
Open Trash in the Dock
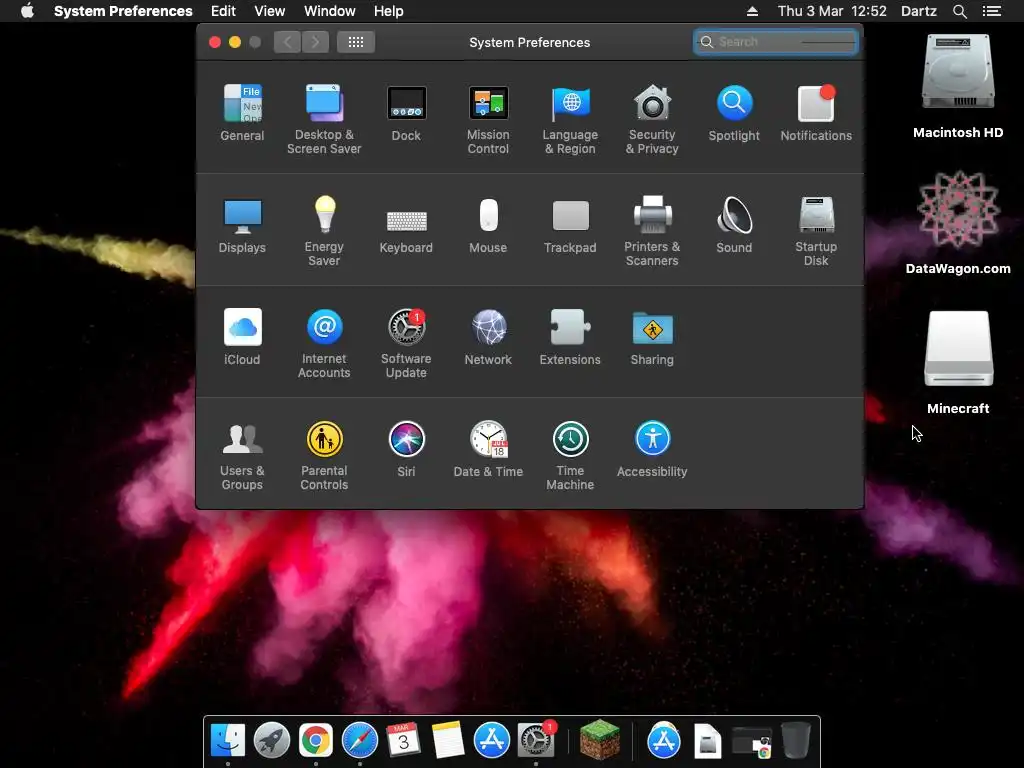coord(795,740)
